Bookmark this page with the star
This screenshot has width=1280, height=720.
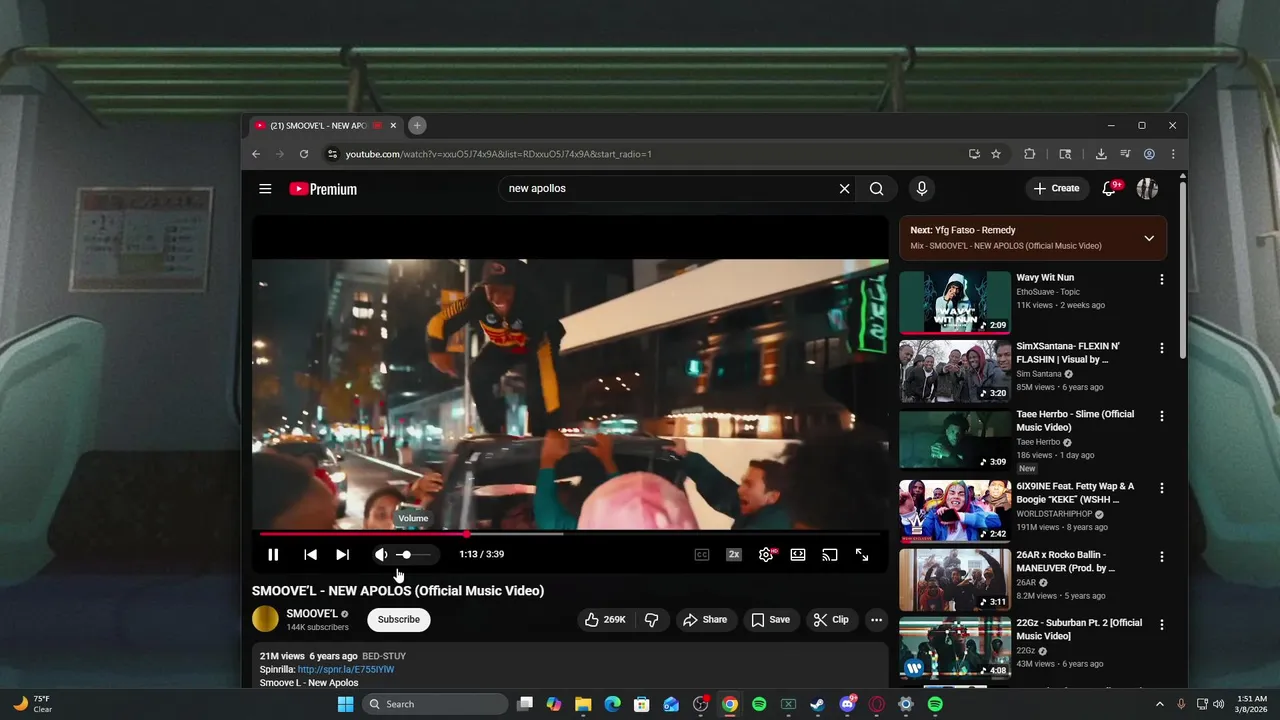(x=996, y=154)
